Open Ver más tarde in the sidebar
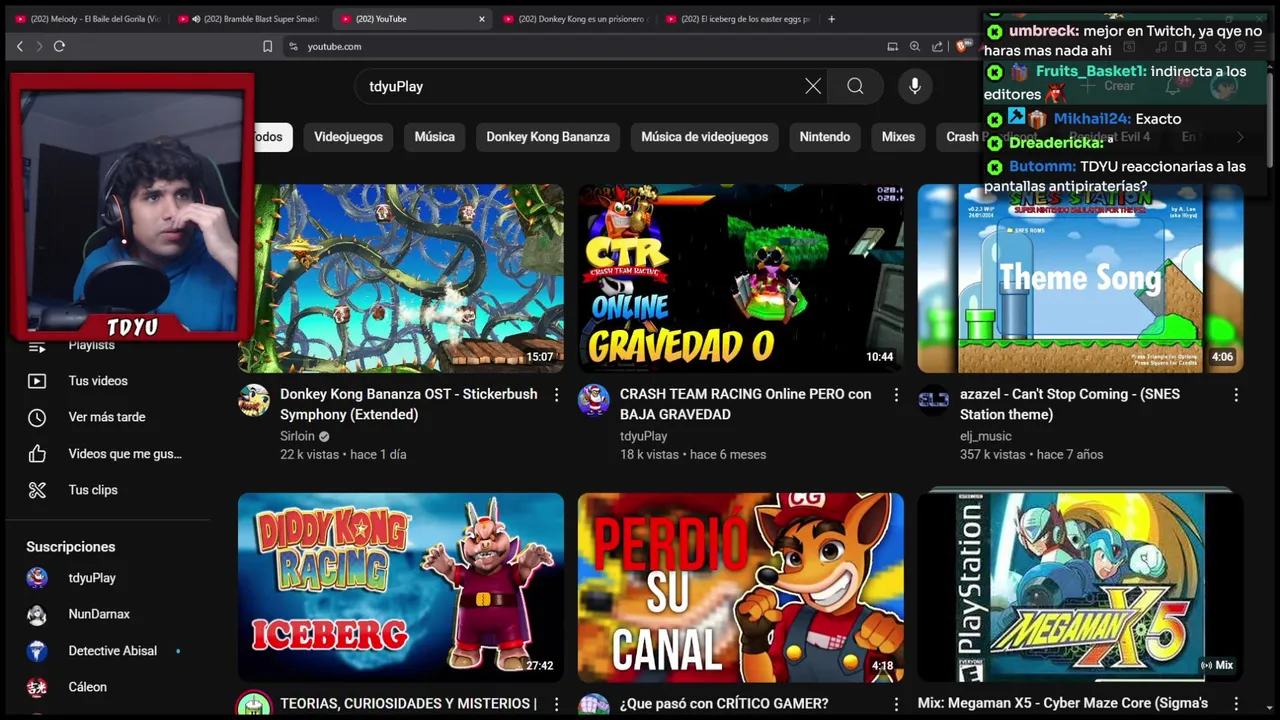 point(108,417)
